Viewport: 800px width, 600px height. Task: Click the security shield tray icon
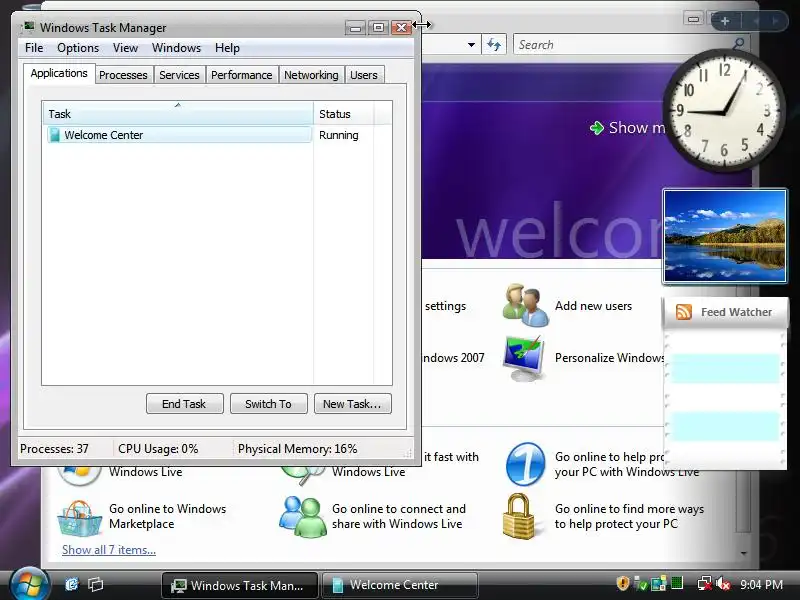click(x=622, y=584)
